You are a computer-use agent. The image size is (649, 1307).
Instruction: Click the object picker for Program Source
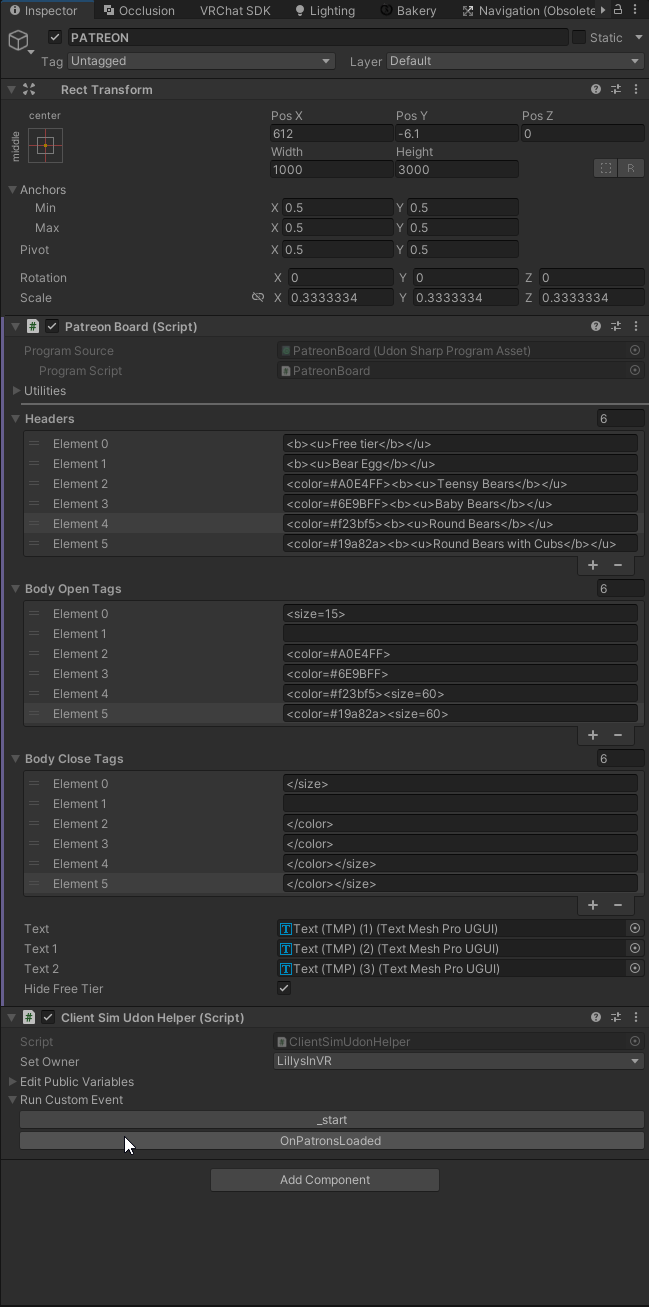pos(634,351)
